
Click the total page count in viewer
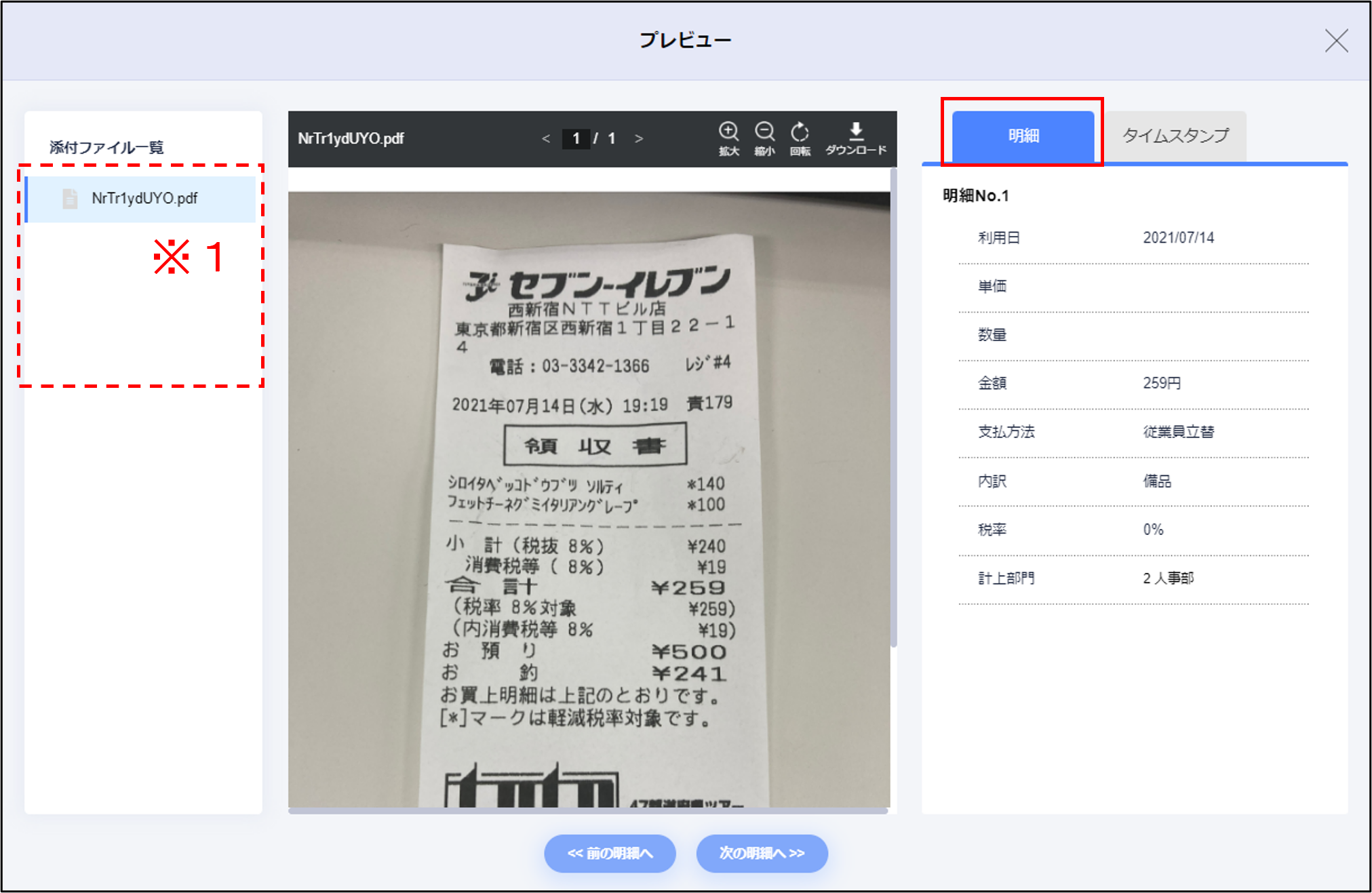(611, 138)
